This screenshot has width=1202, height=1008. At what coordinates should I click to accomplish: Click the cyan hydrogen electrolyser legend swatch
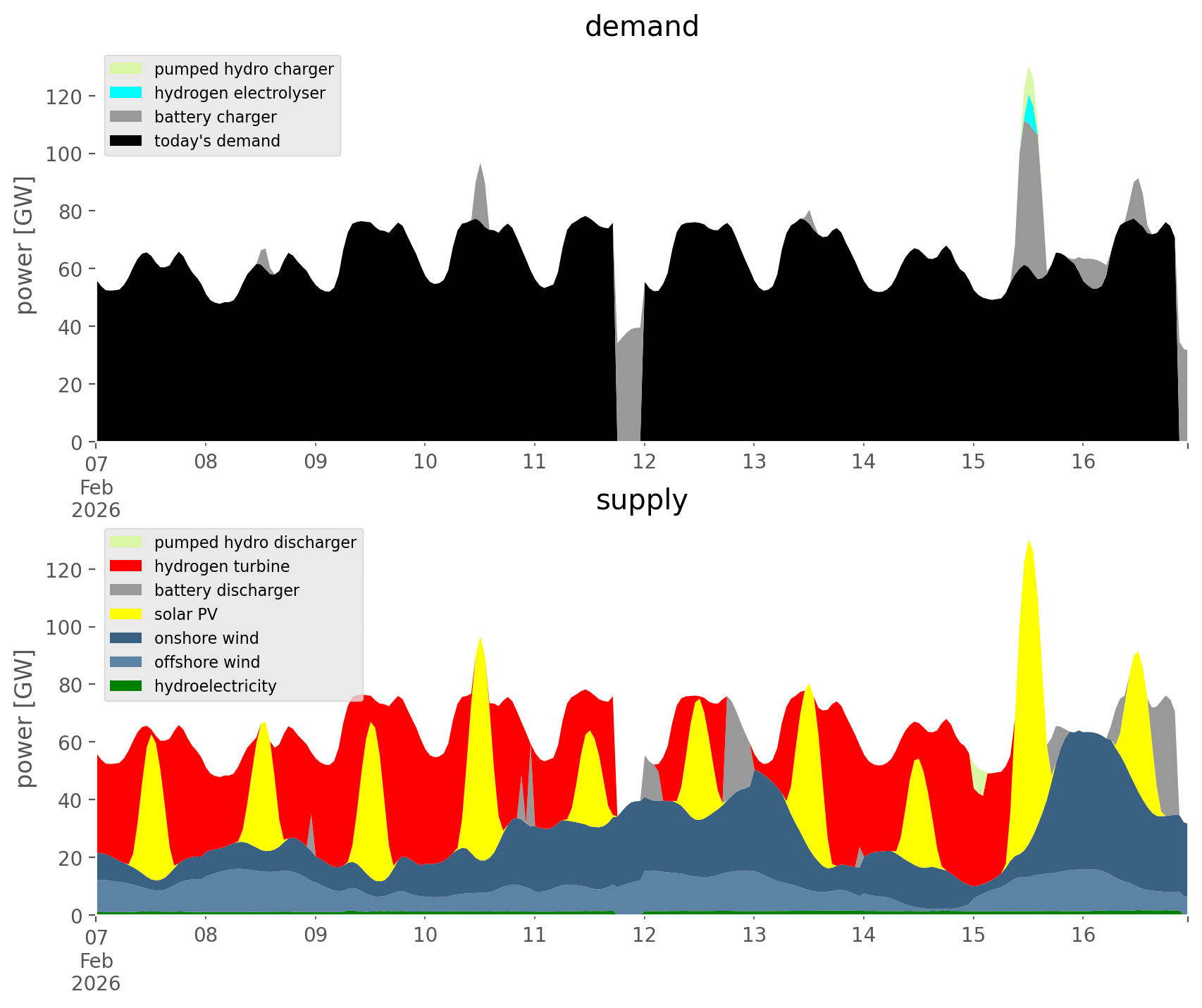[126, 93]
